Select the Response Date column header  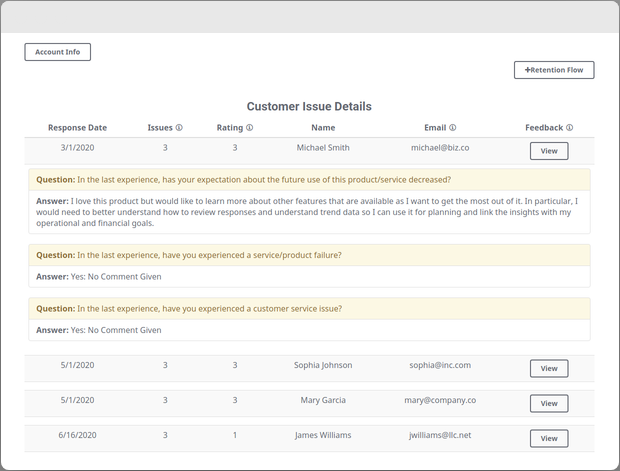point(77,128)
